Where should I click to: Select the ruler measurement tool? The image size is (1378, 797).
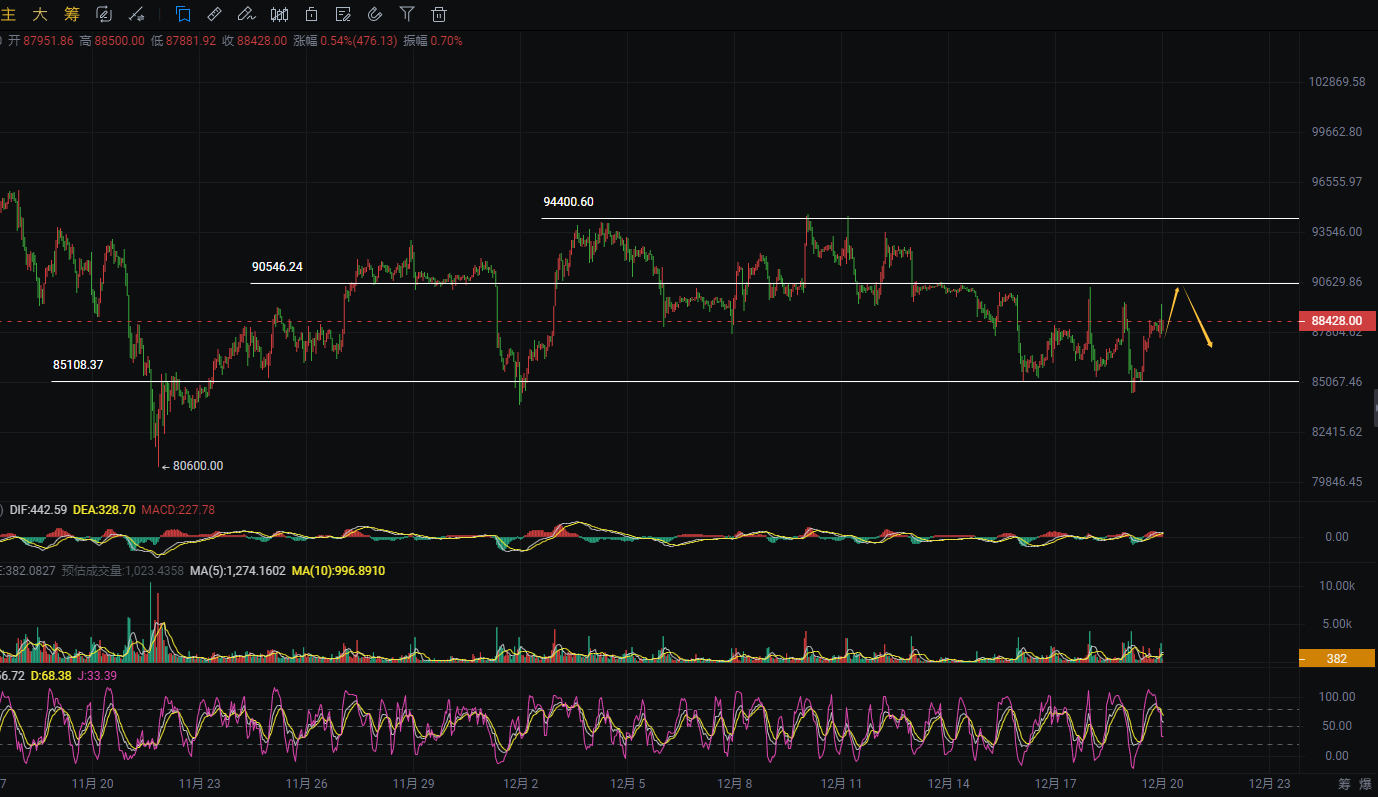click(214, 14)
